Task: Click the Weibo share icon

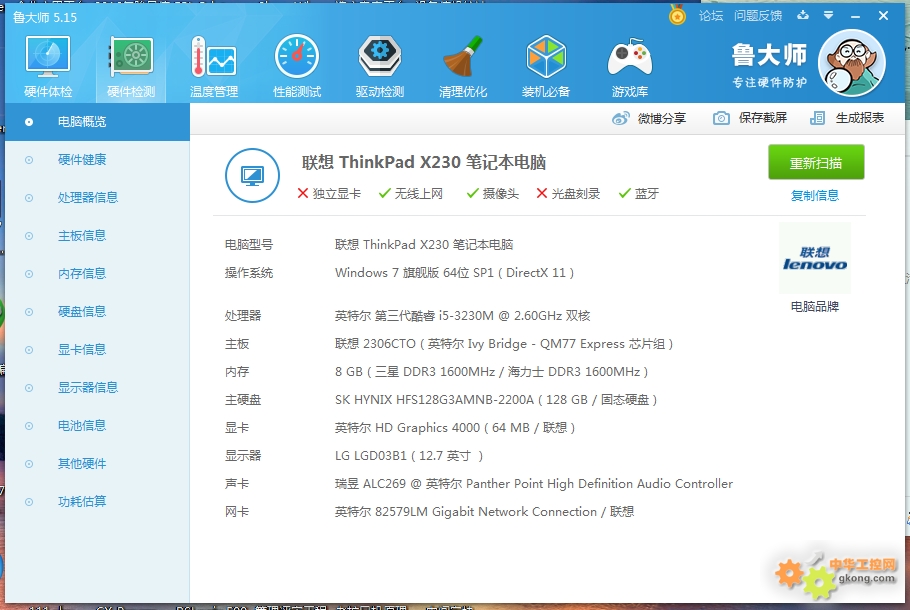Action: 620,118
